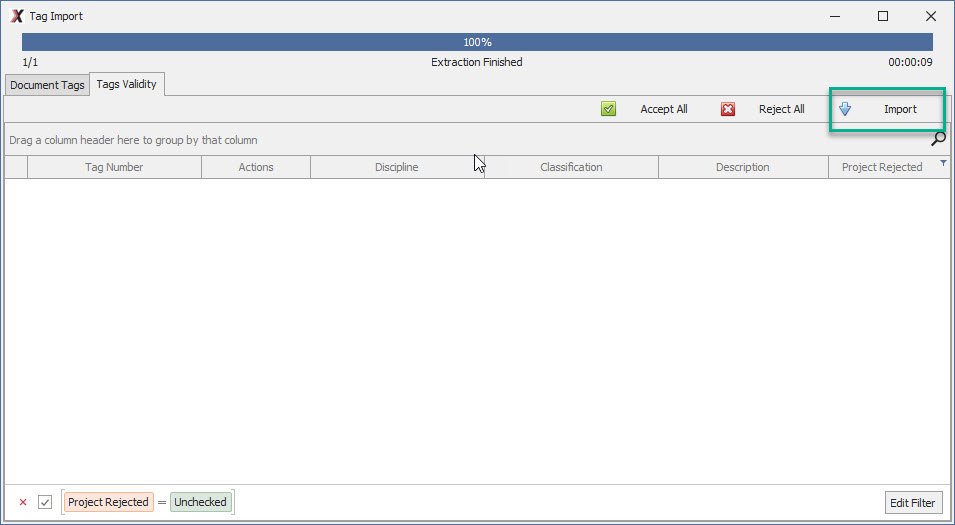Open the Unchecked filter value
This screenshot has height=525, width=955.
coord(200,502)
